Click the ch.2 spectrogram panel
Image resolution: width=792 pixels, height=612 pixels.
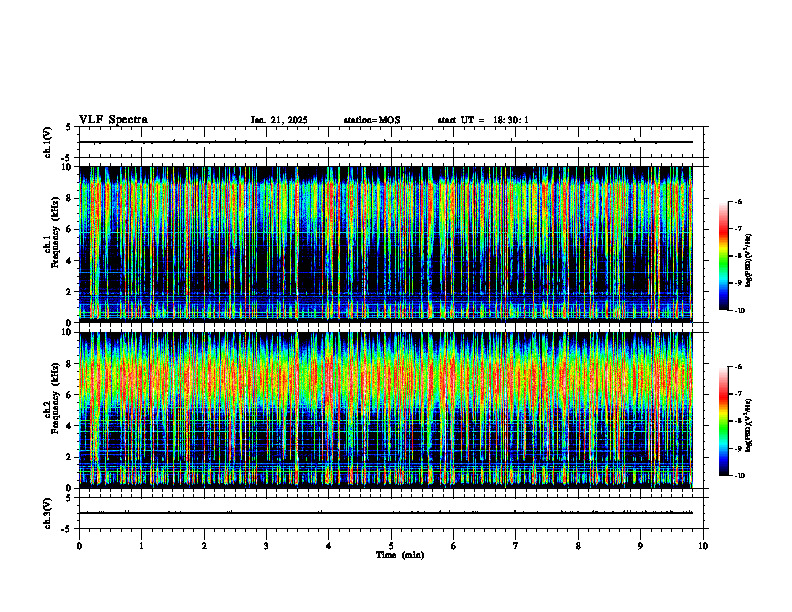point(385,410)
